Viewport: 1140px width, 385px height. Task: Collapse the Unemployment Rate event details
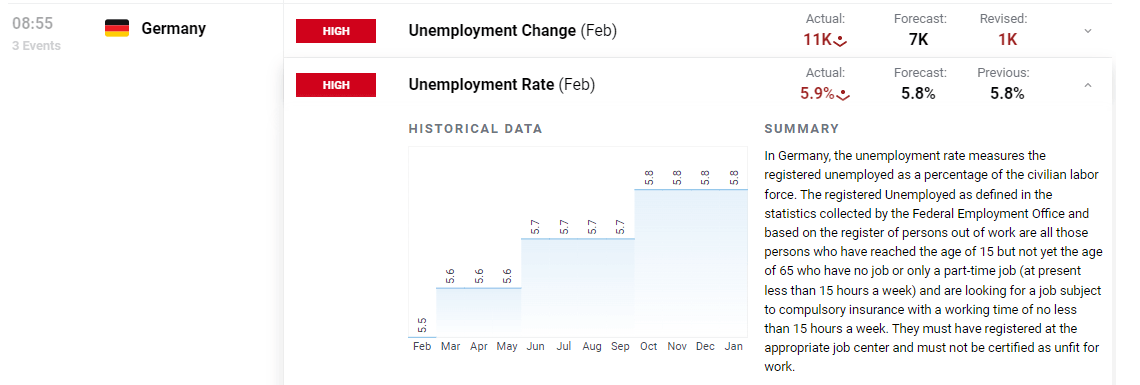click(x=1088, y=85)
